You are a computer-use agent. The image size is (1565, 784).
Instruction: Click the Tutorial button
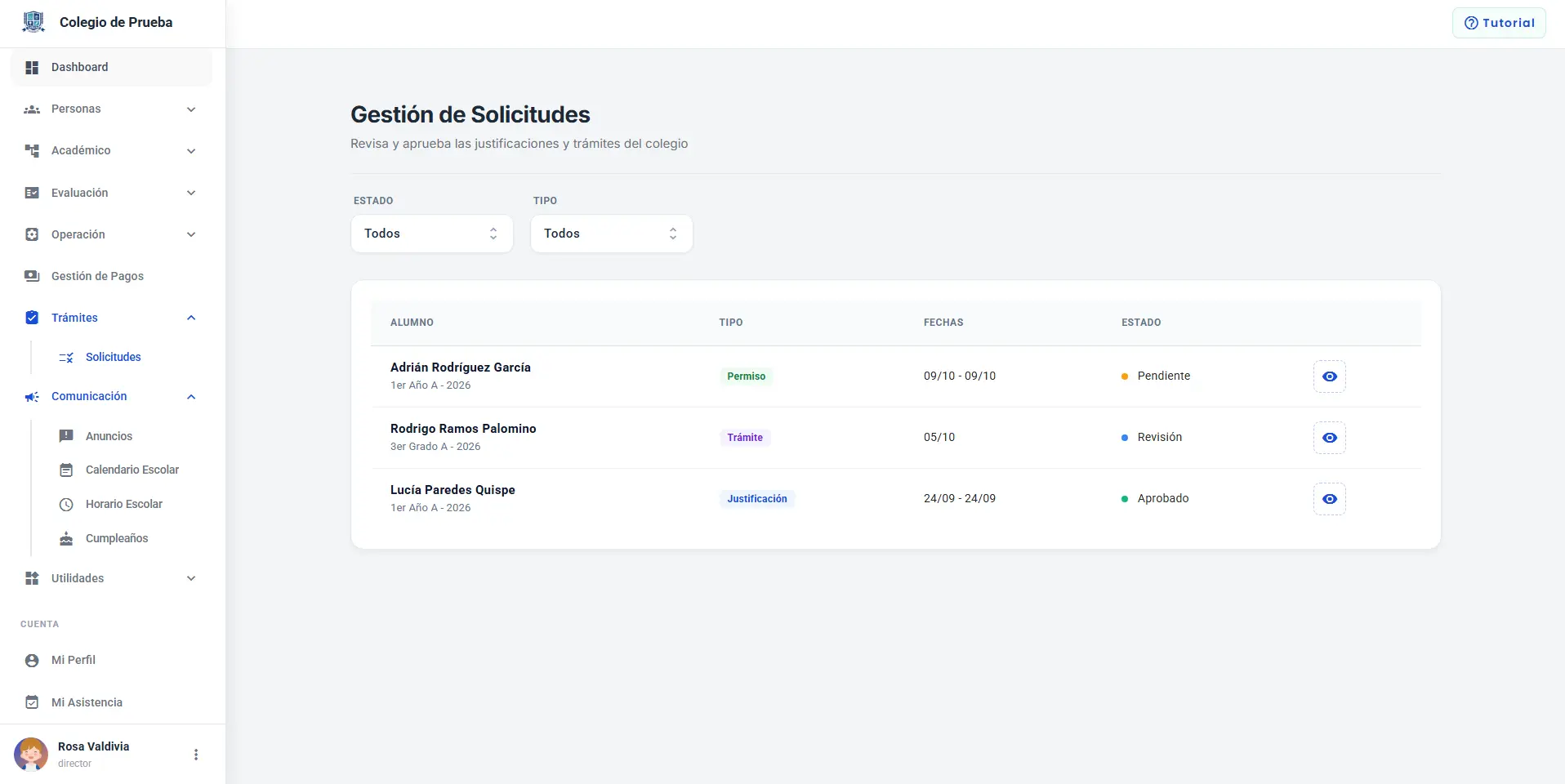coord(1499,23)
